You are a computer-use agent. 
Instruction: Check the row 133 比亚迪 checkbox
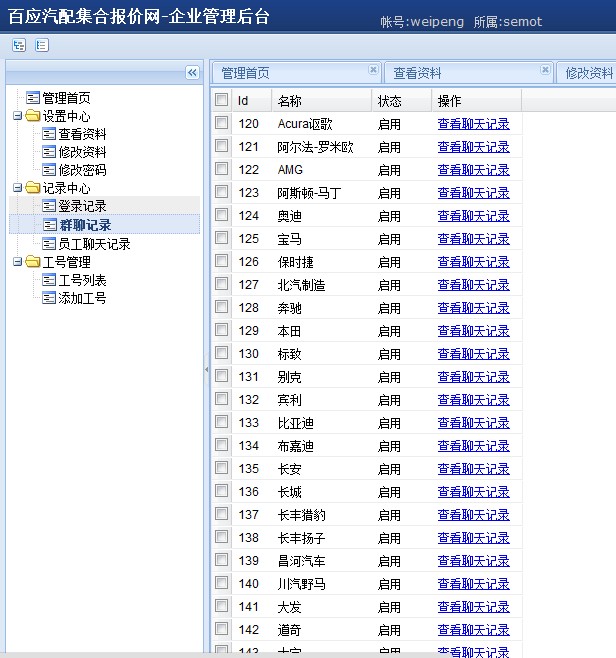pyautogui.click(x=221, y=422)
